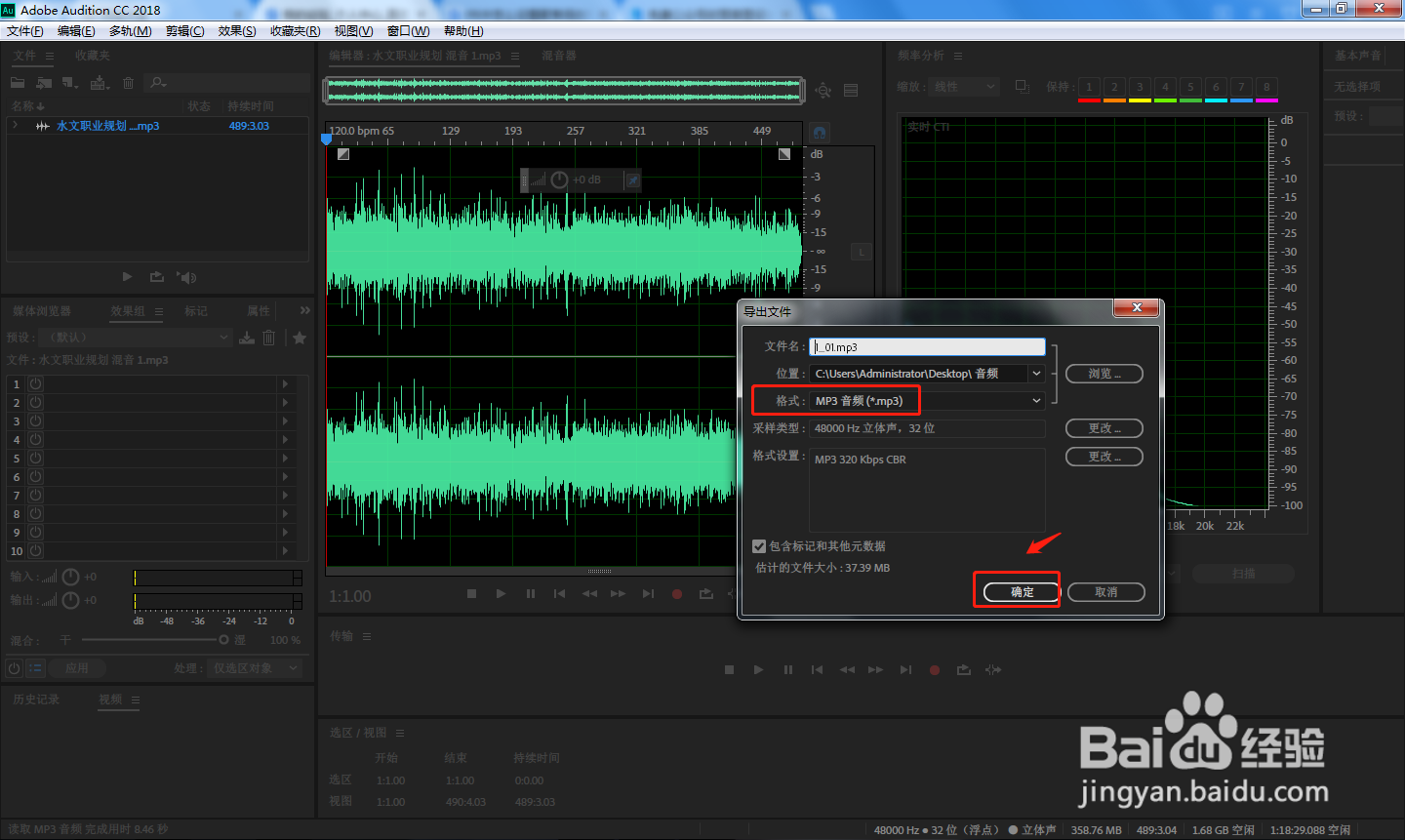
Task: Expand the file entry in Files panel
Action: pyautogui.click(x=15, y=126)
